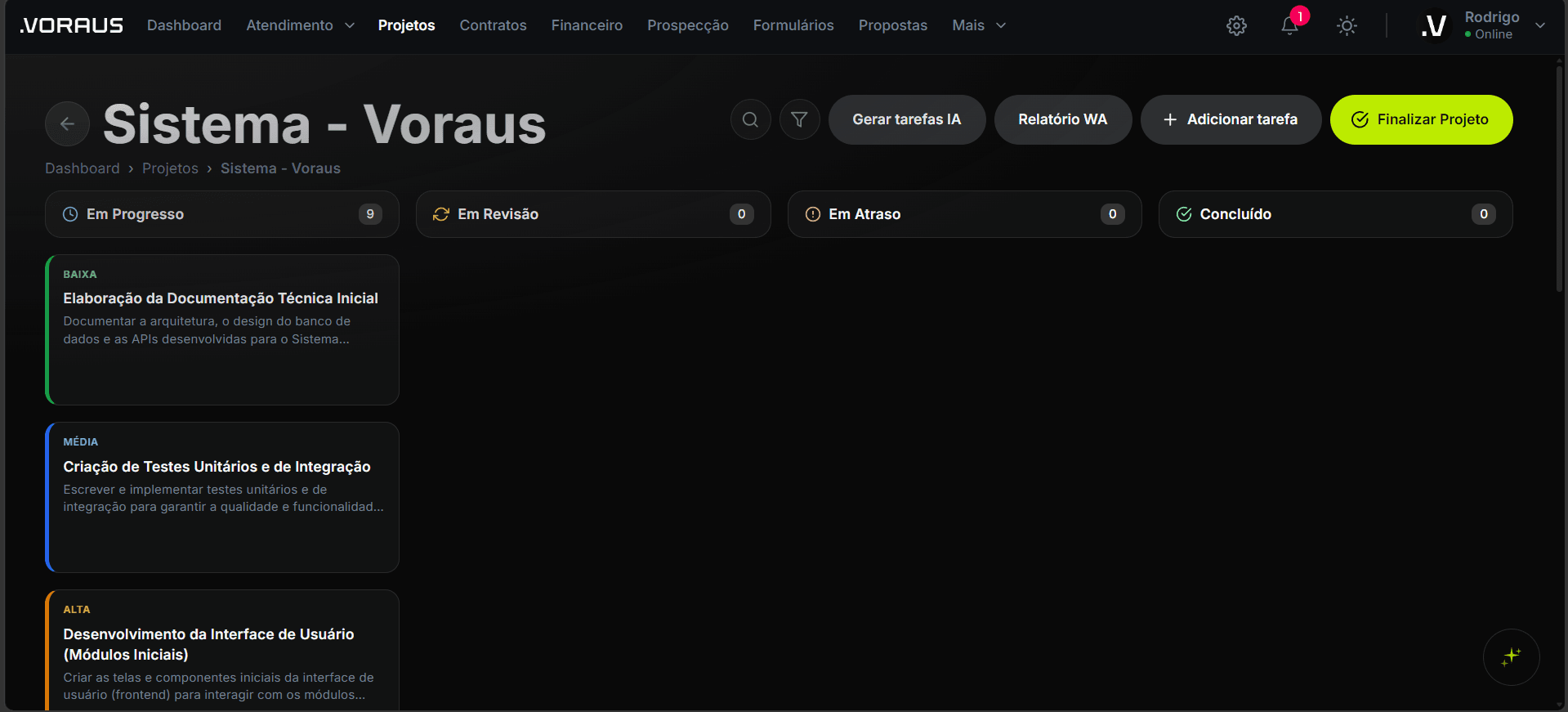Expand the Atendimento dropdown menu
The height and width of the screenshot is (712, 1568).
pyautogui.click(x=300, y=25)
